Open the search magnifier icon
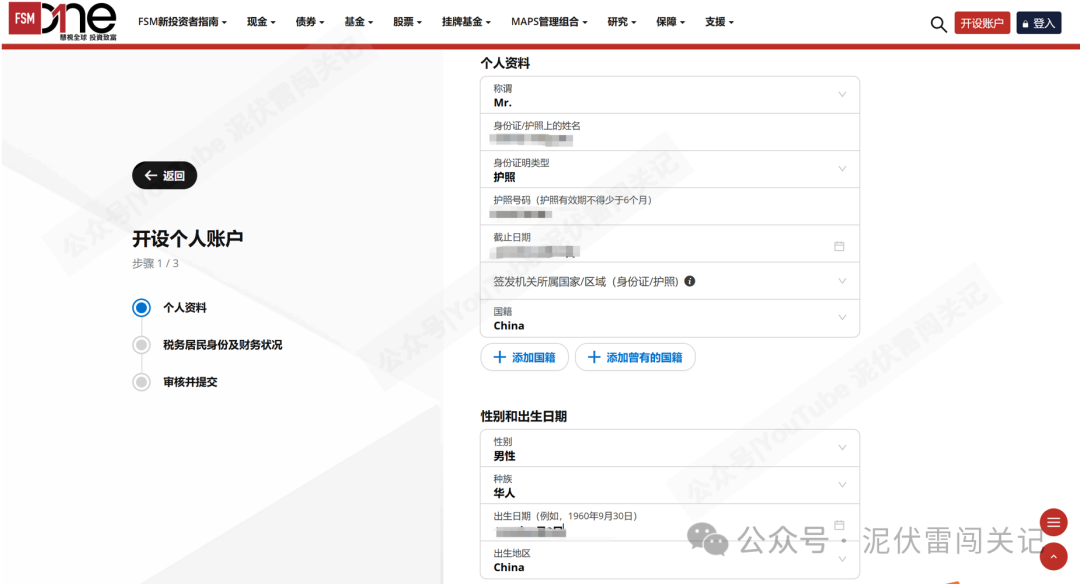Viewport: 1080px width, 584px height. [938, 24]
